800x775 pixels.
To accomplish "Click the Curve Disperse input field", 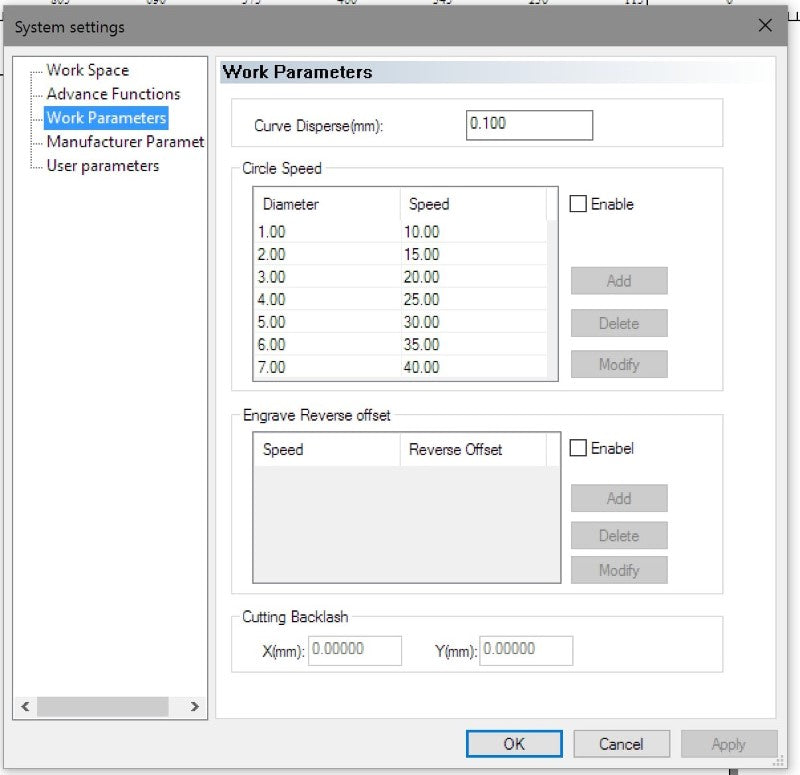I will pyautogui.click(x=529, y=124).
